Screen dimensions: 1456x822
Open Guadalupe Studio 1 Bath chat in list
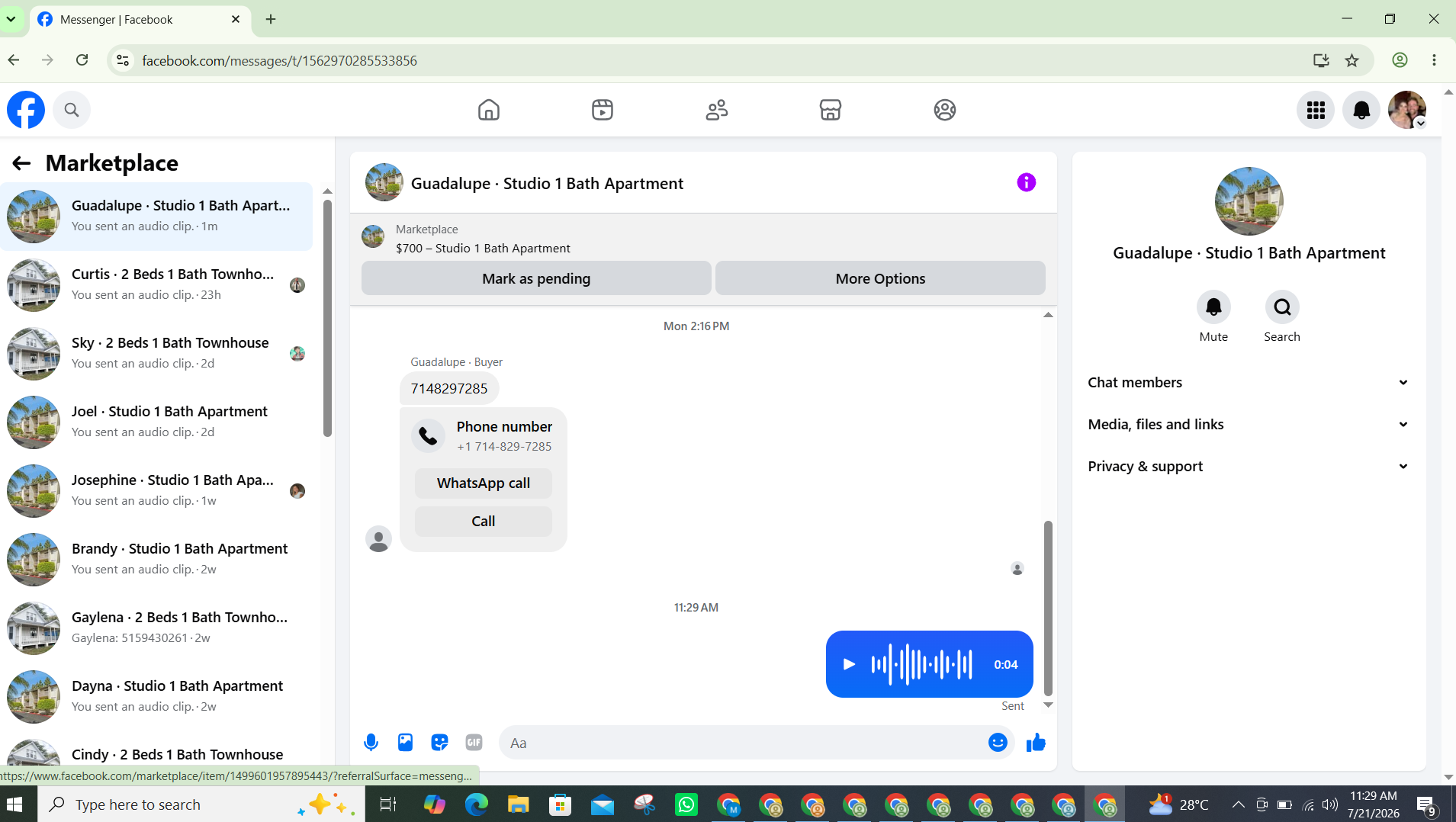coord(156,217)
